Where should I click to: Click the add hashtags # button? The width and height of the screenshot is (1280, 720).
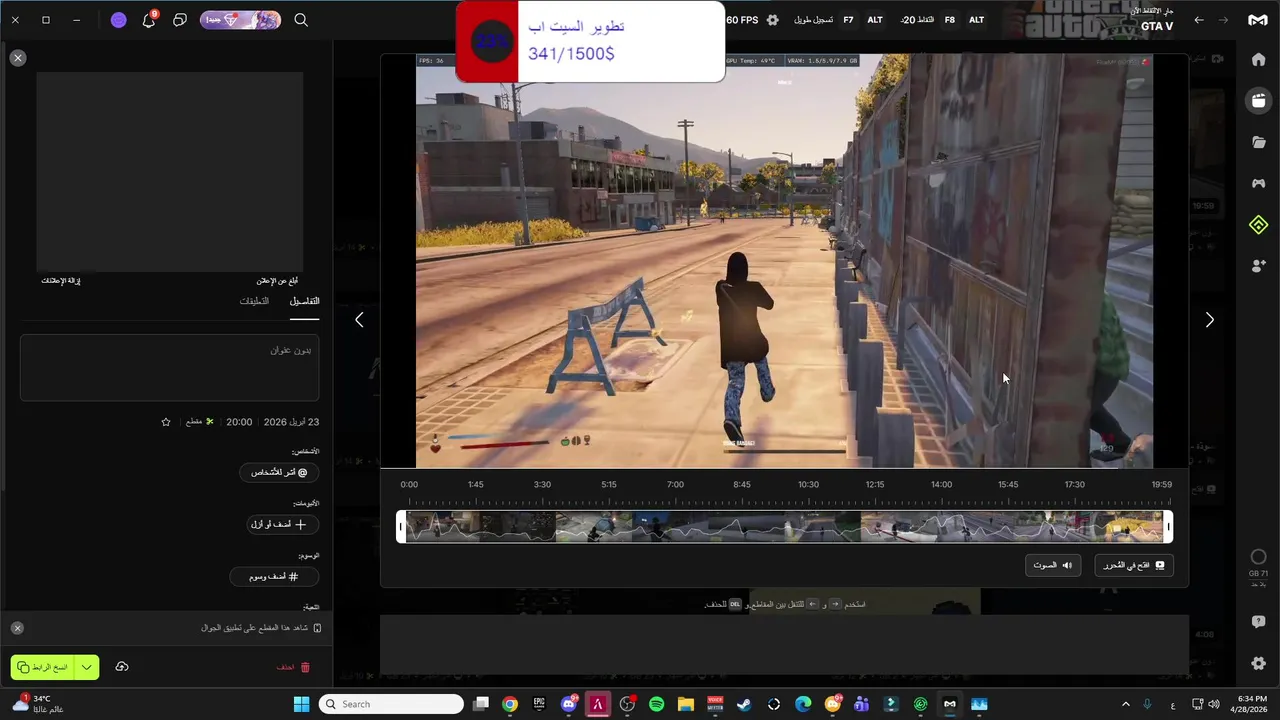(x=274, y=576)
